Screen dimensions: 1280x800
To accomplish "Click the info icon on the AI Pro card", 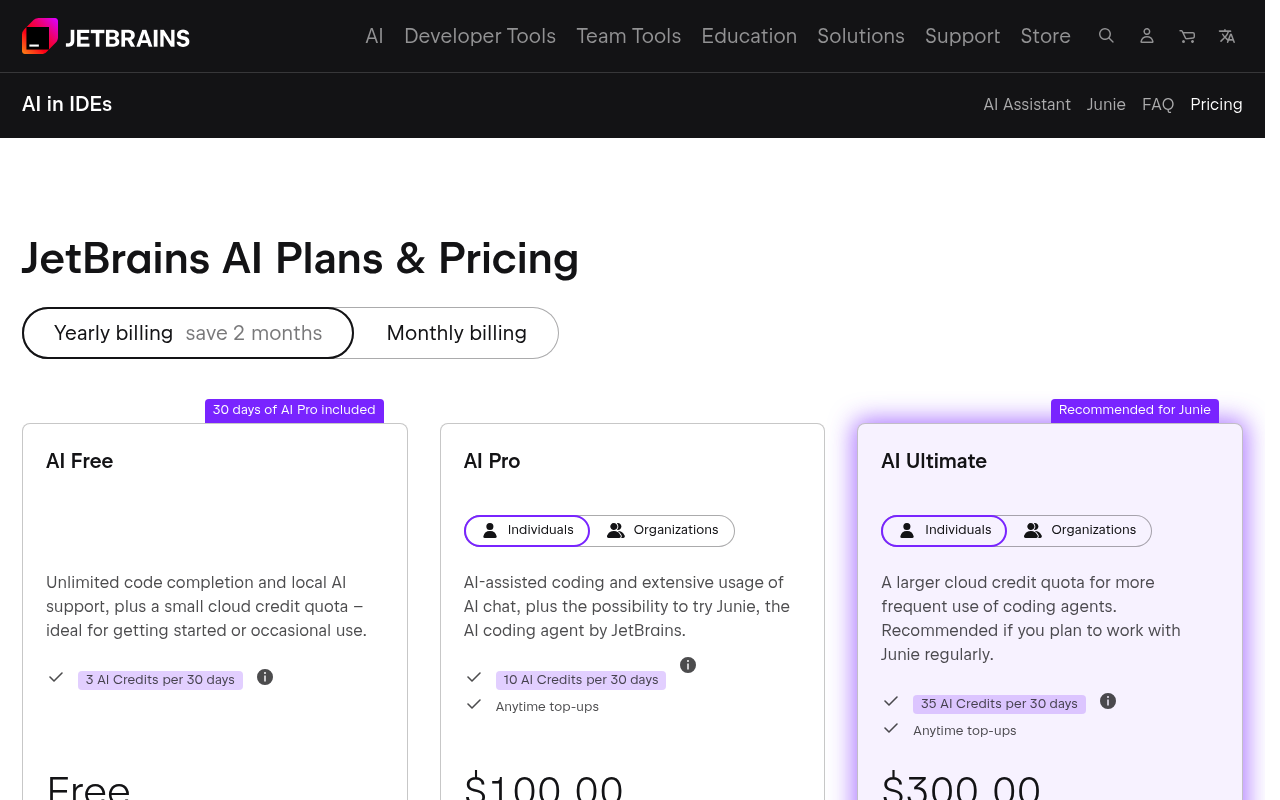I will point(687,664).
